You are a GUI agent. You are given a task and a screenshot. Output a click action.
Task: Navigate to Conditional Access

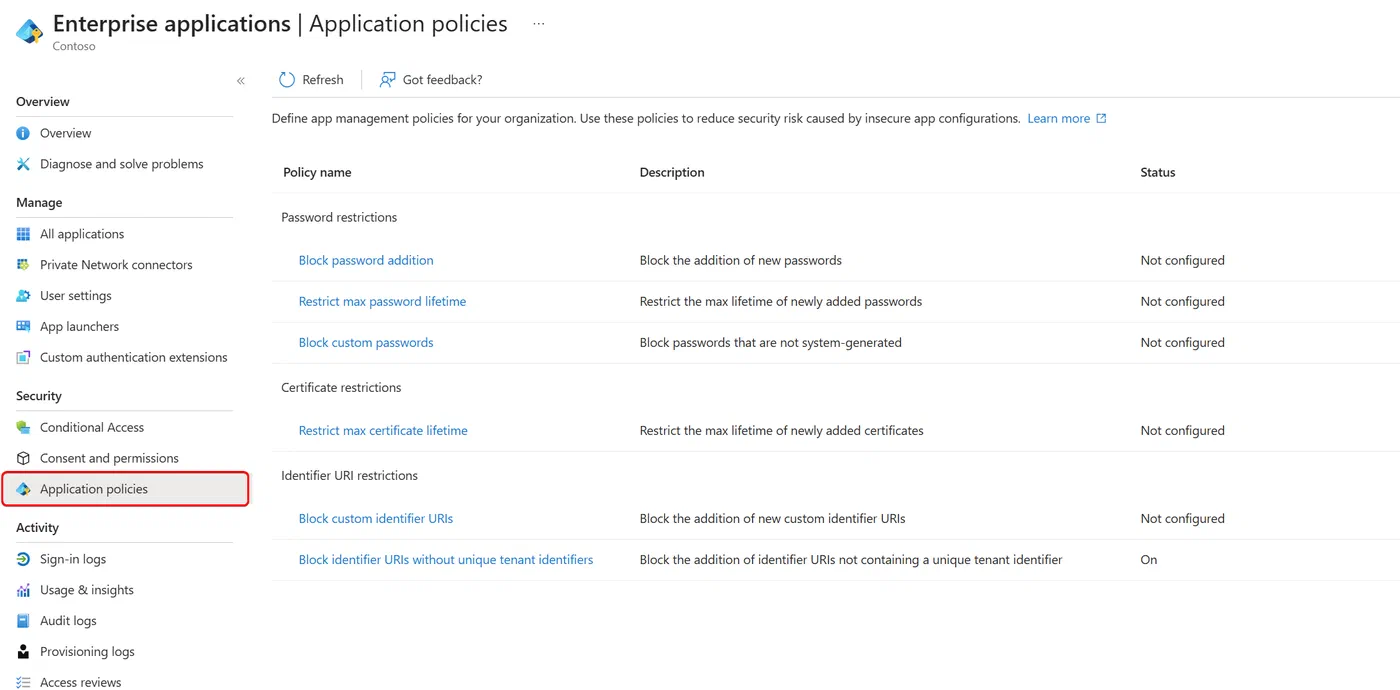(92, 427)
